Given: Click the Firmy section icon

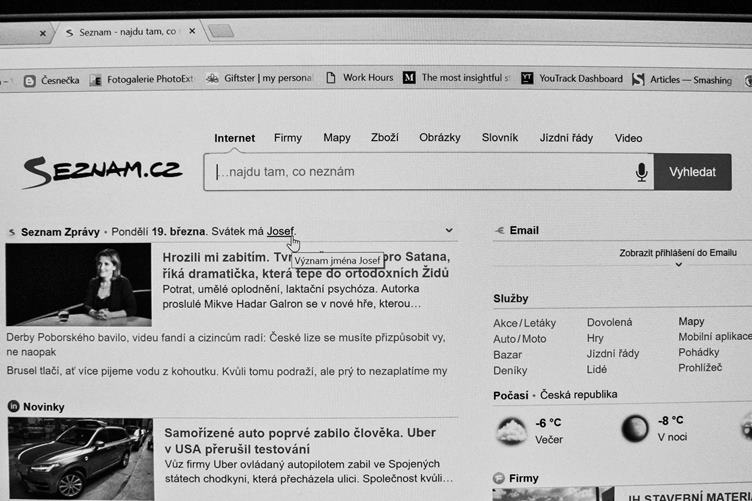Looking at the screenshot, I should (x=499, y=478).
